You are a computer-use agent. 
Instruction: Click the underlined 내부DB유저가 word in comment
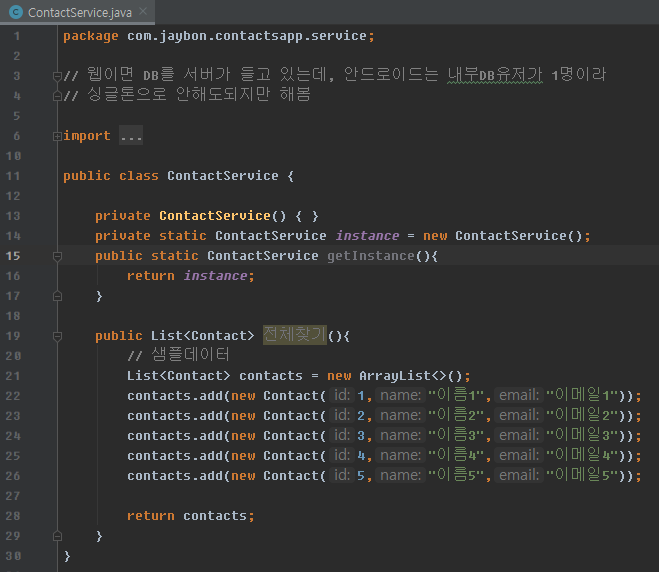coord(495,75)
